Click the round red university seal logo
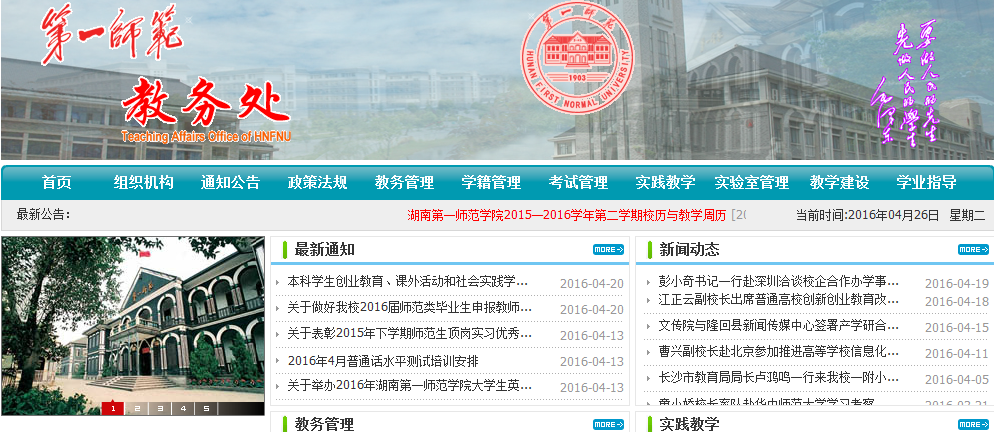Viewport: 994px width, 432px height. (578, 56)
